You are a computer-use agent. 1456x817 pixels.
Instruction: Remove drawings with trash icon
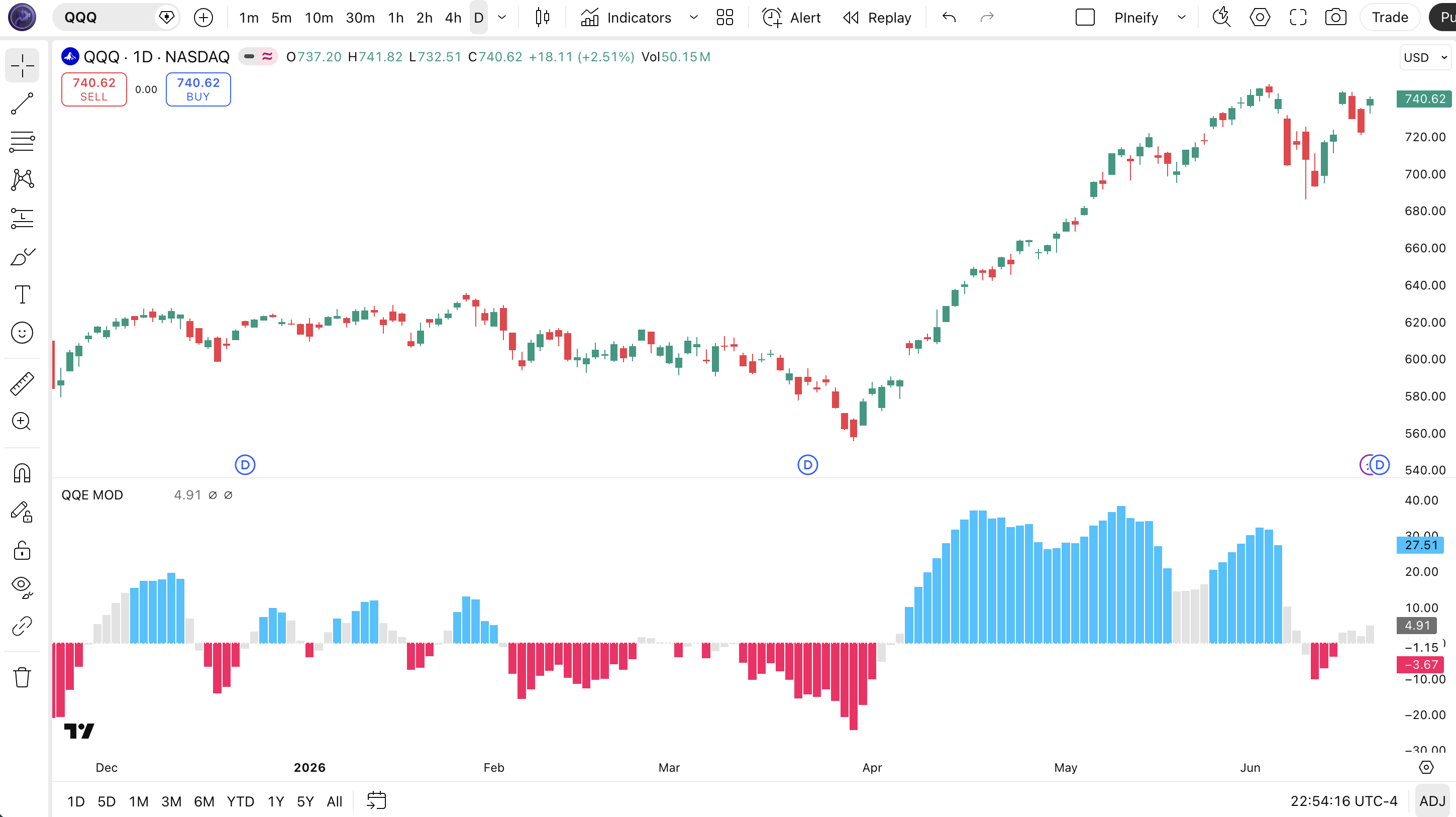click(22, 677)
